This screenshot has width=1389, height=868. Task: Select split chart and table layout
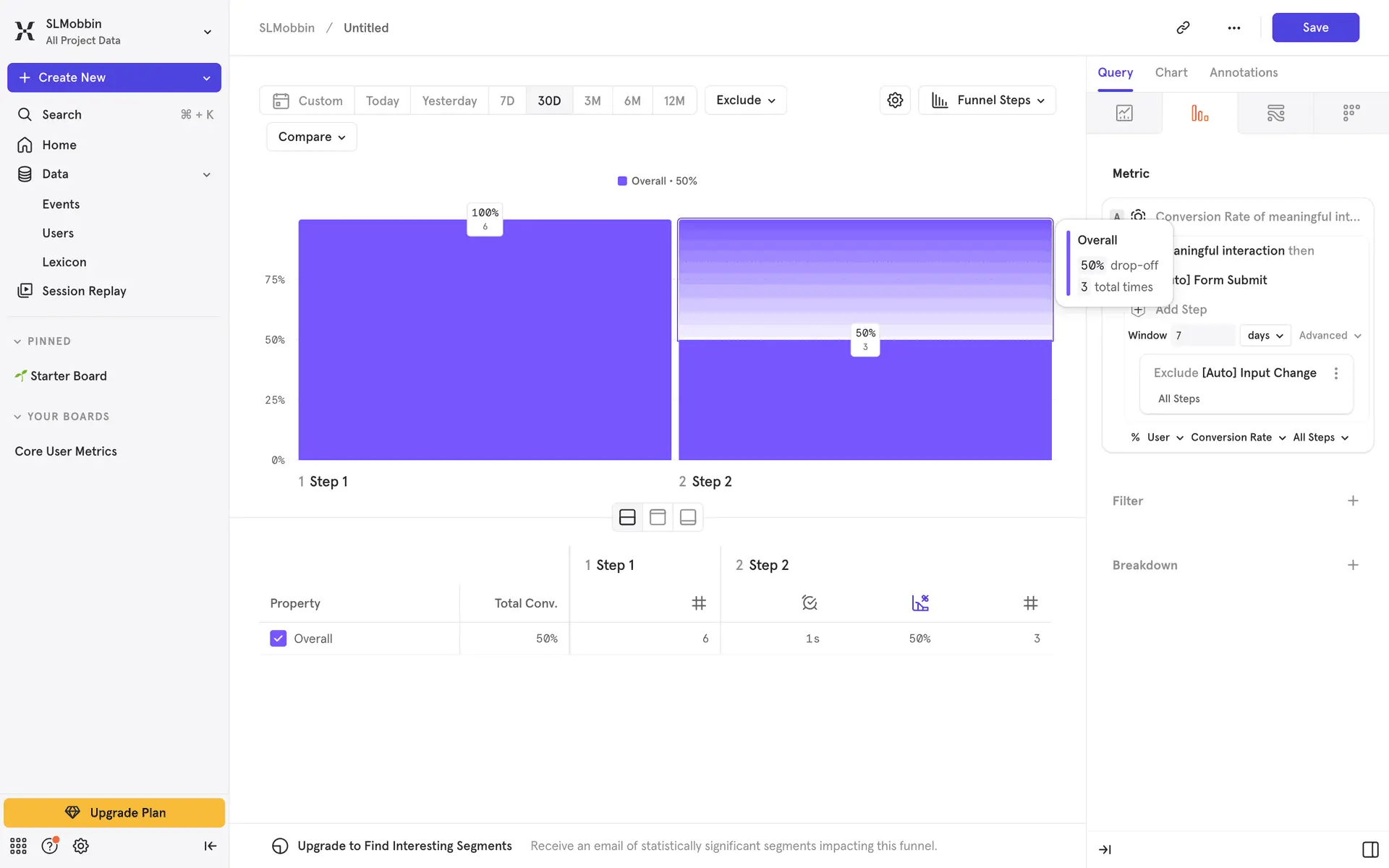[627, 517]
